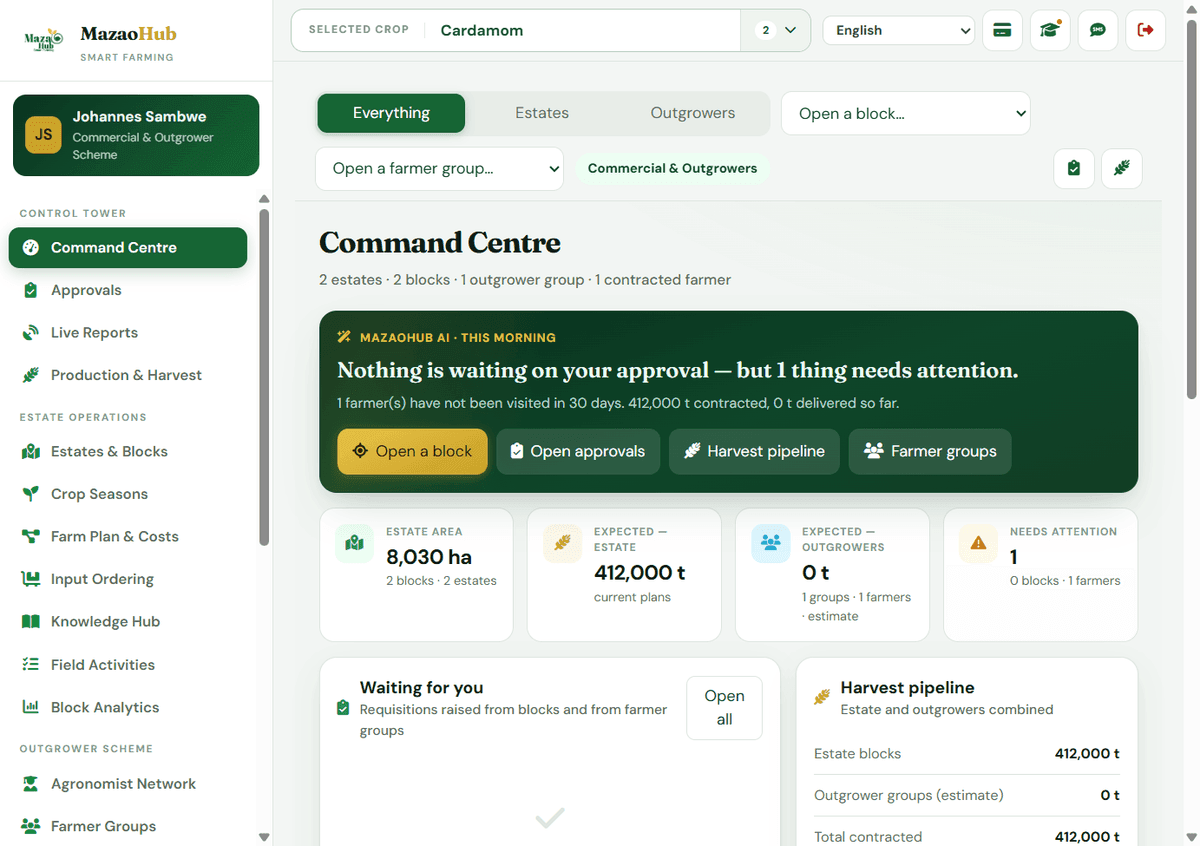The height and width of the screenshot is (846, 1200).
Task: Click the red logout icon
Action: 1146,30
